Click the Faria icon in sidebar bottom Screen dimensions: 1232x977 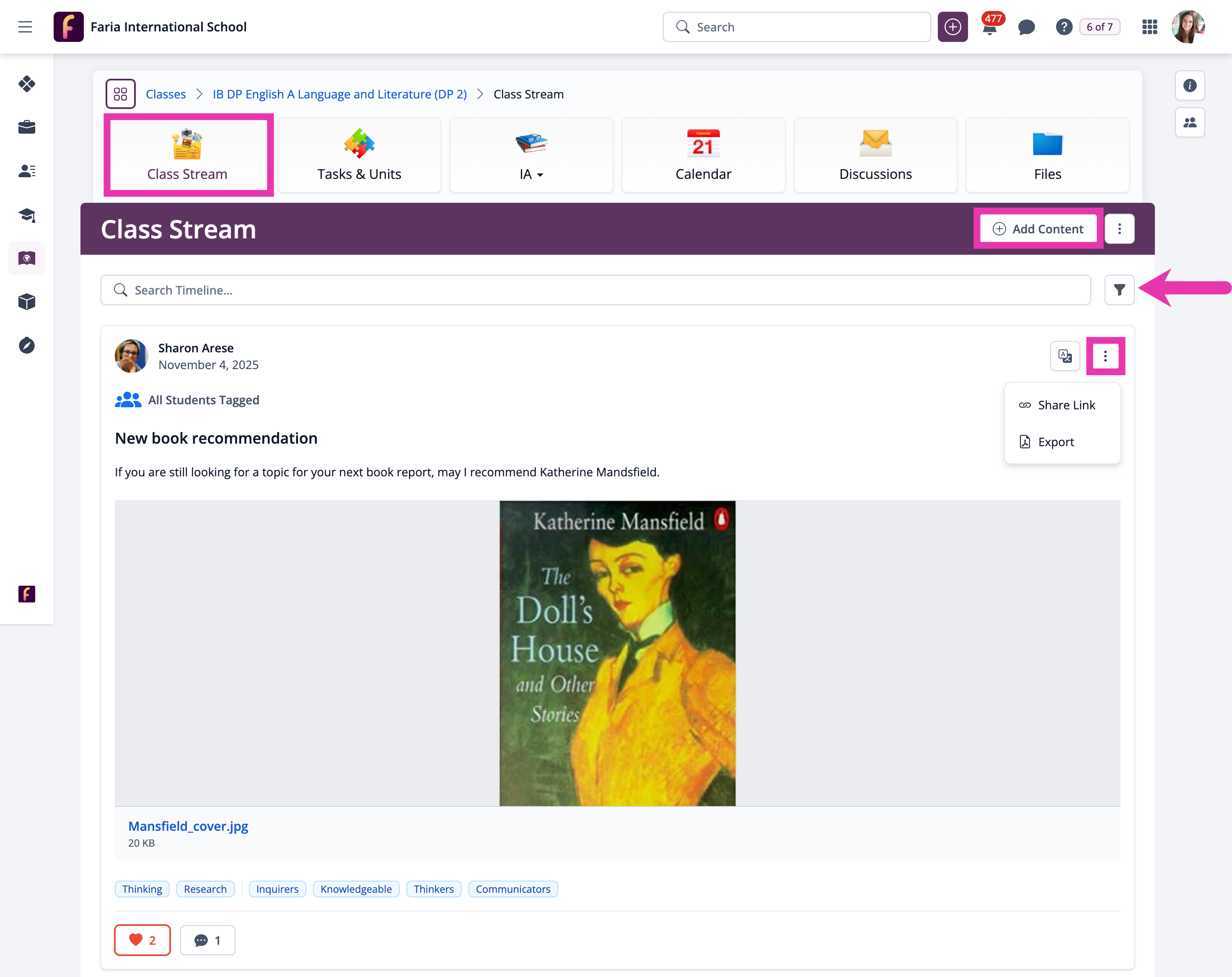[27, 594]
